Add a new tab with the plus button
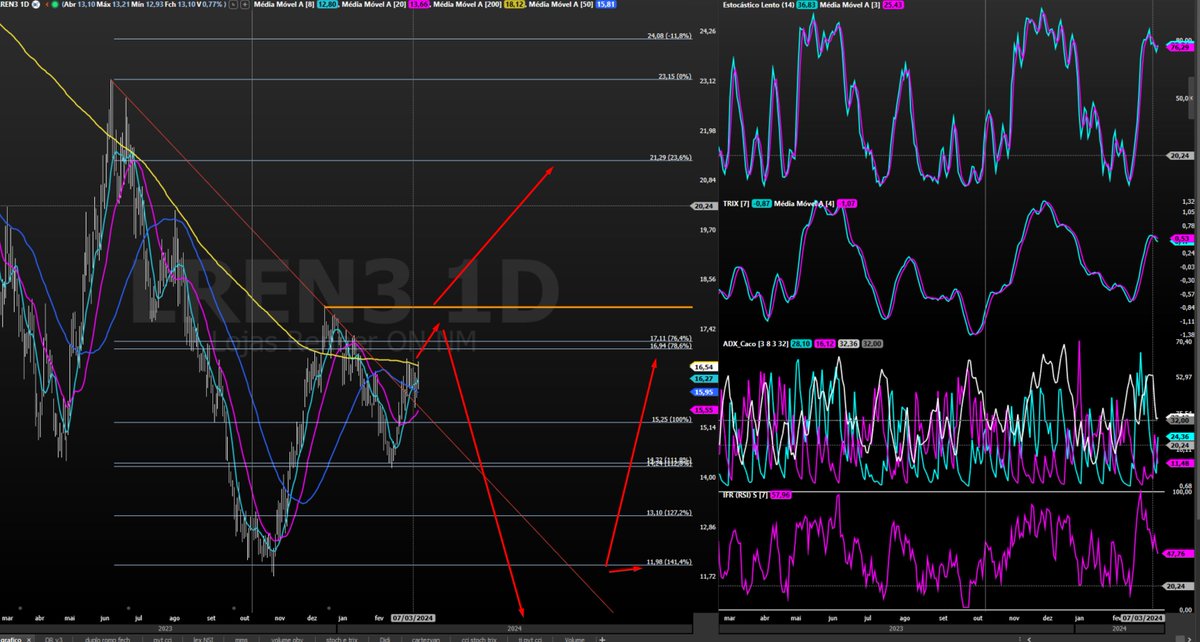The image size is (1200, 642). pyautogui.click(x=603, y=637)
